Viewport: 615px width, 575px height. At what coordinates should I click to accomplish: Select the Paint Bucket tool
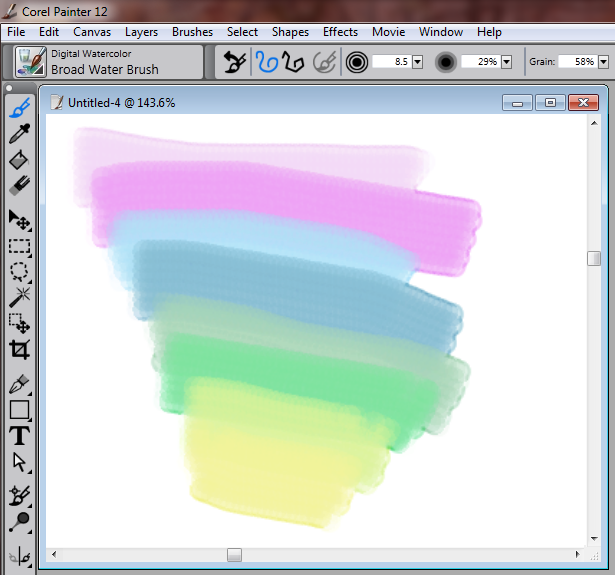[19, 160]
